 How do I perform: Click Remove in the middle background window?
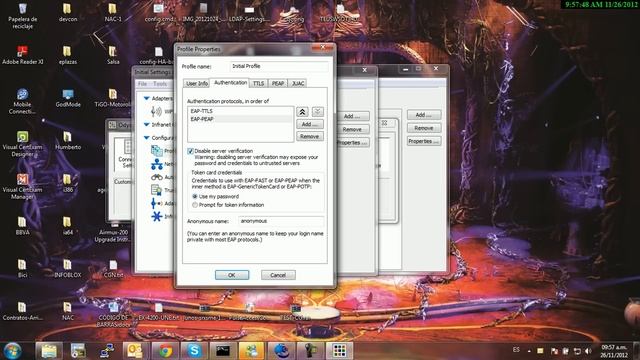353,129
